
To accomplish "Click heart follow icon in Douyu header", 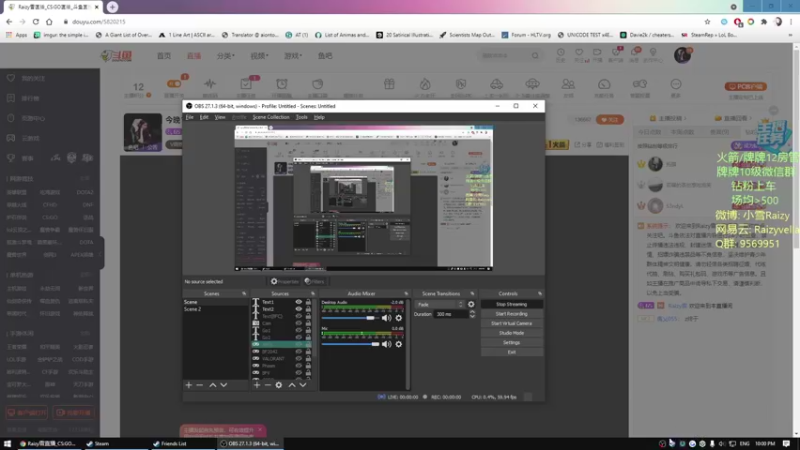I will click(x=579, y=53).
